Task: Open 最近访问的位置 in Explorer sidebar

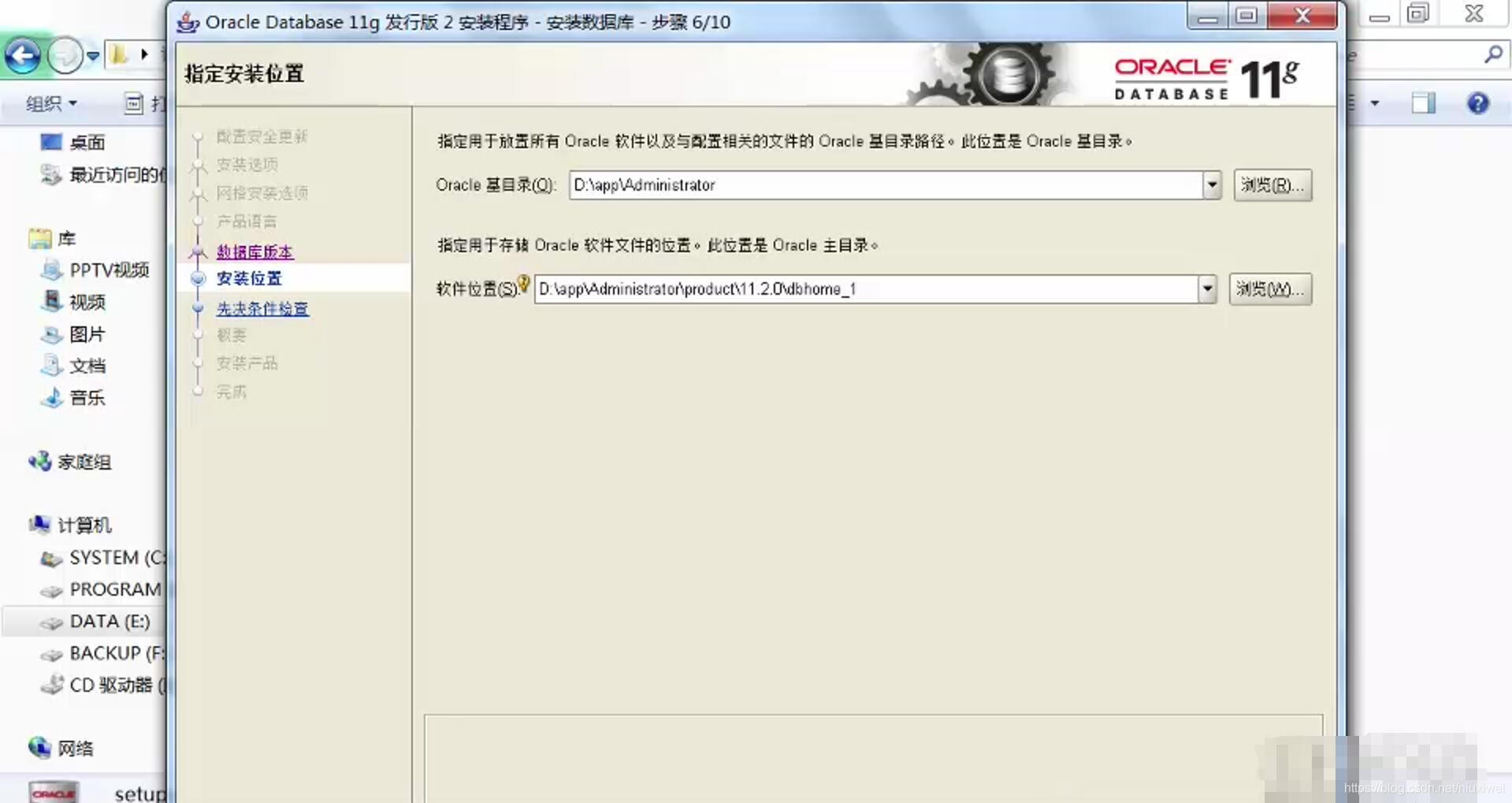Action: point(118,175)
